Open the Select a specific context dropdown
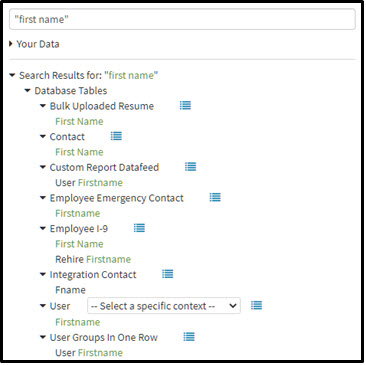Screen dimensions: 366x365 tap(164, 306)
